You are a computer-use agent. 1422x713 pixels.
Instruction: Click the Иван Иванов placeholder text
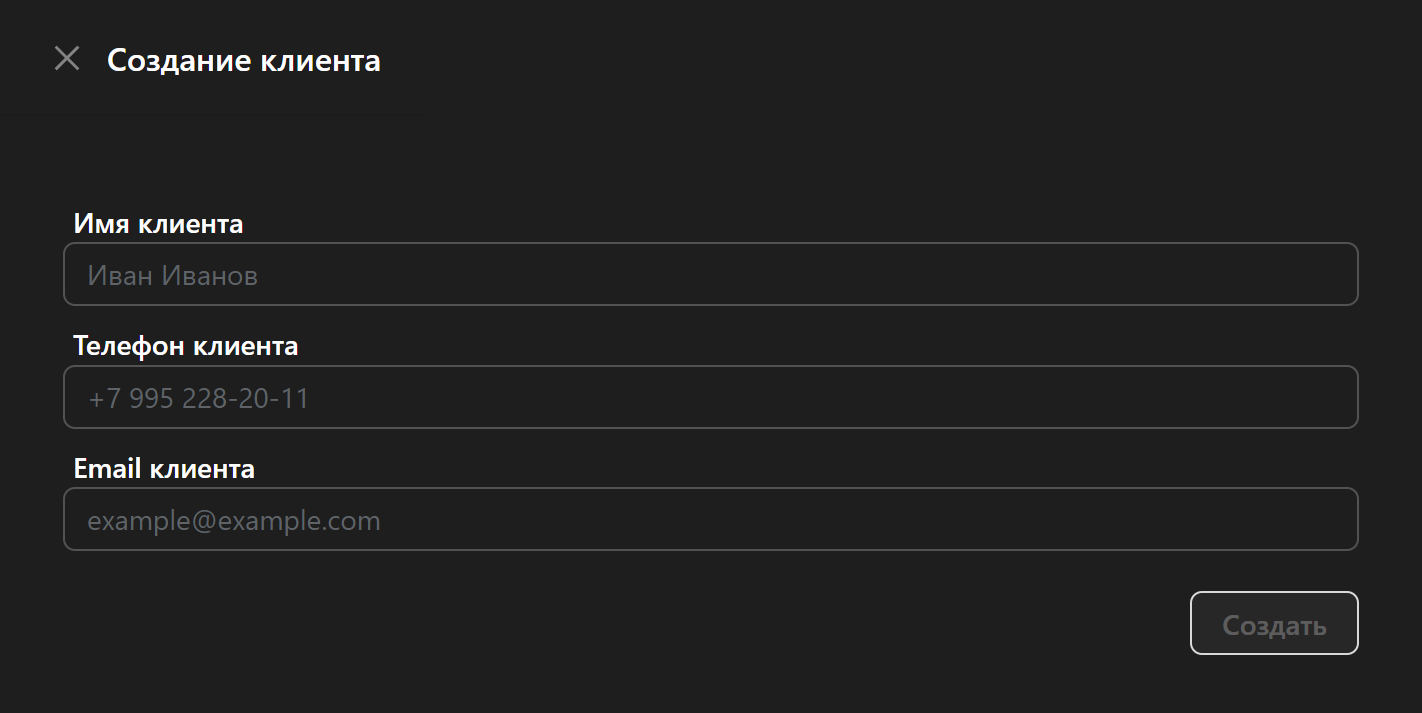(x=173, y=275)
